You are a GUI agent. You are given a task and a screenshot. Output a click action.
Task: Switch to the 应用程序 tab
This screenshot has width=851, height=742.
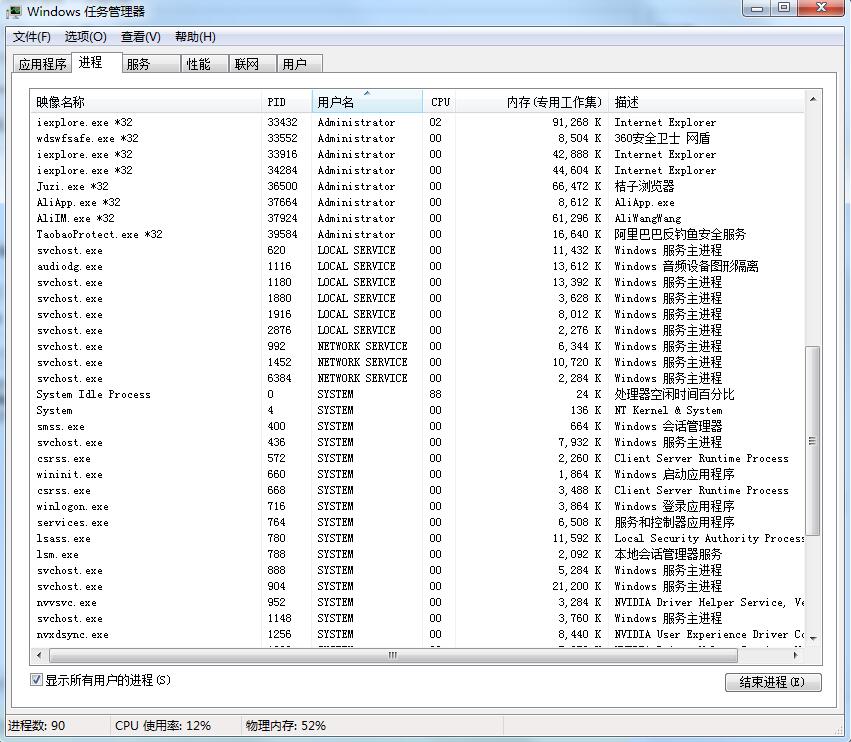pyautogui.click(x=43, y=64)
